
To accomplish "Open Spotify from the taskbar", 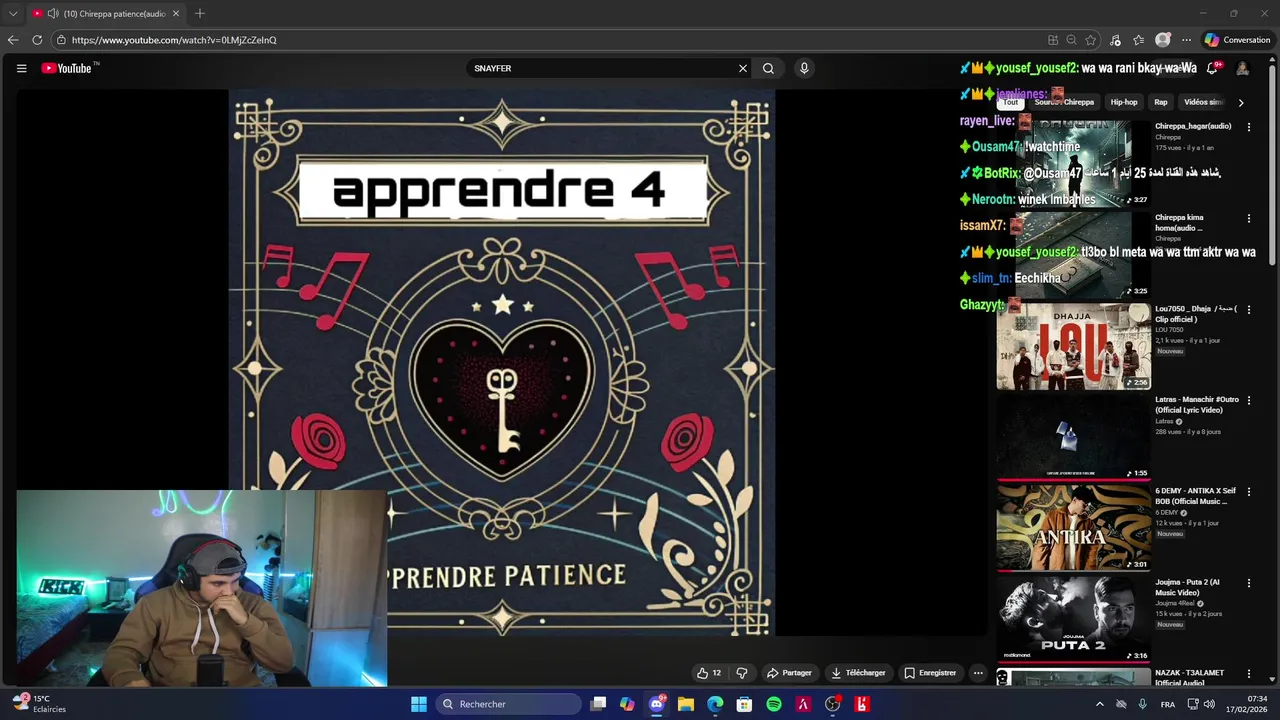I will (774, 704).
